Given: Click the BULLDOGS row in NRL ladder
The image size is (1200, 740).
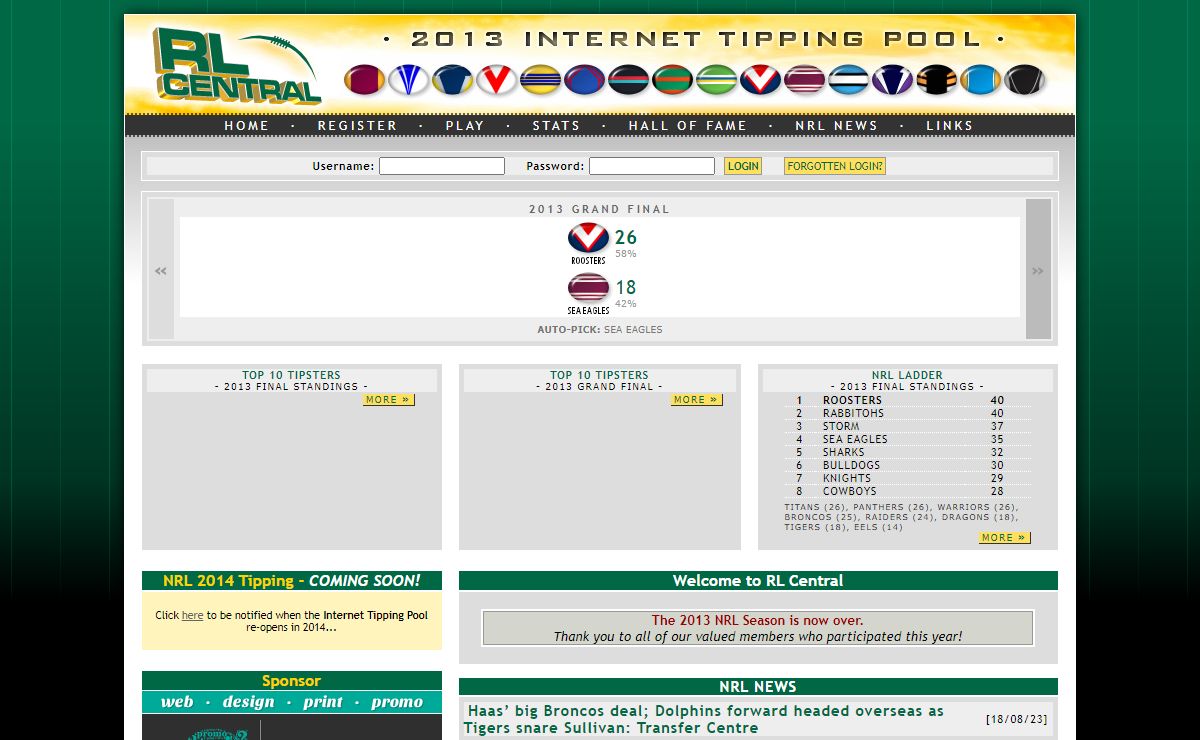Looking at the screenshot, I should (908, 465).
